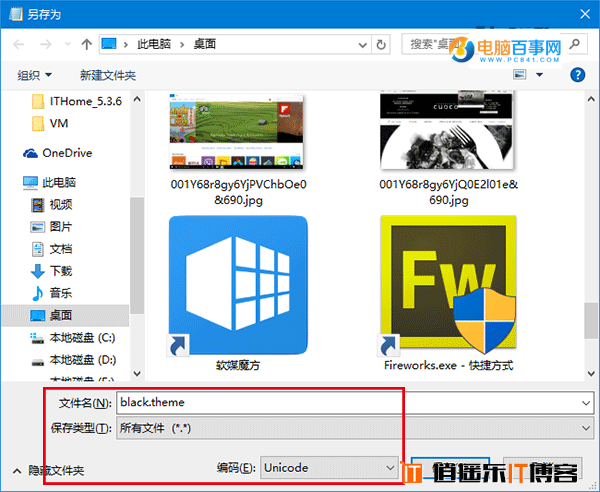Image resolution: width=600 pixels, height=492 pixels.
Task: Go back with the left arrow
Action: point(18,44)
